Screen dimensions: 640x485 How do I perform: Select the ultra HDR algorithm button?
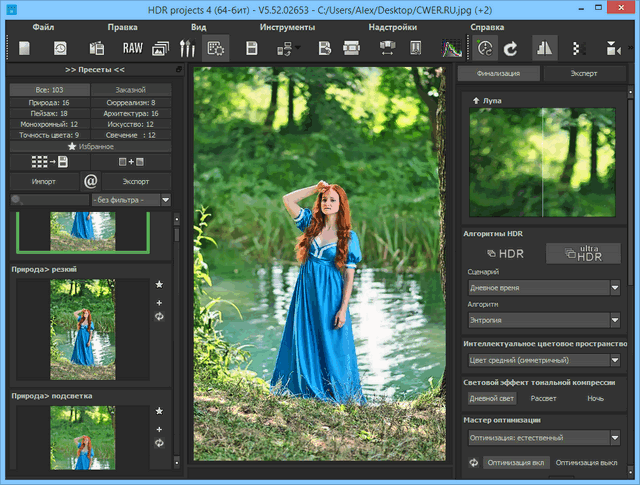pyautogui.click(x=584, y=254)
